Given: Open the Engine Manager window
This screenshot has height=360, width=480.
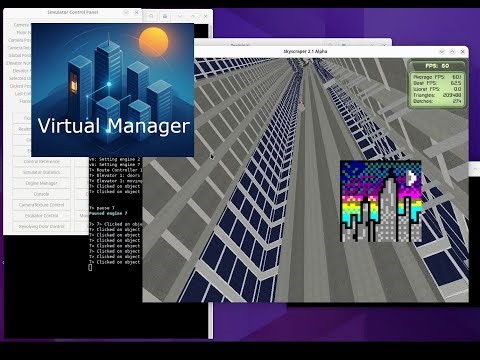Looking at the screenshot, I should coord(41,183).
